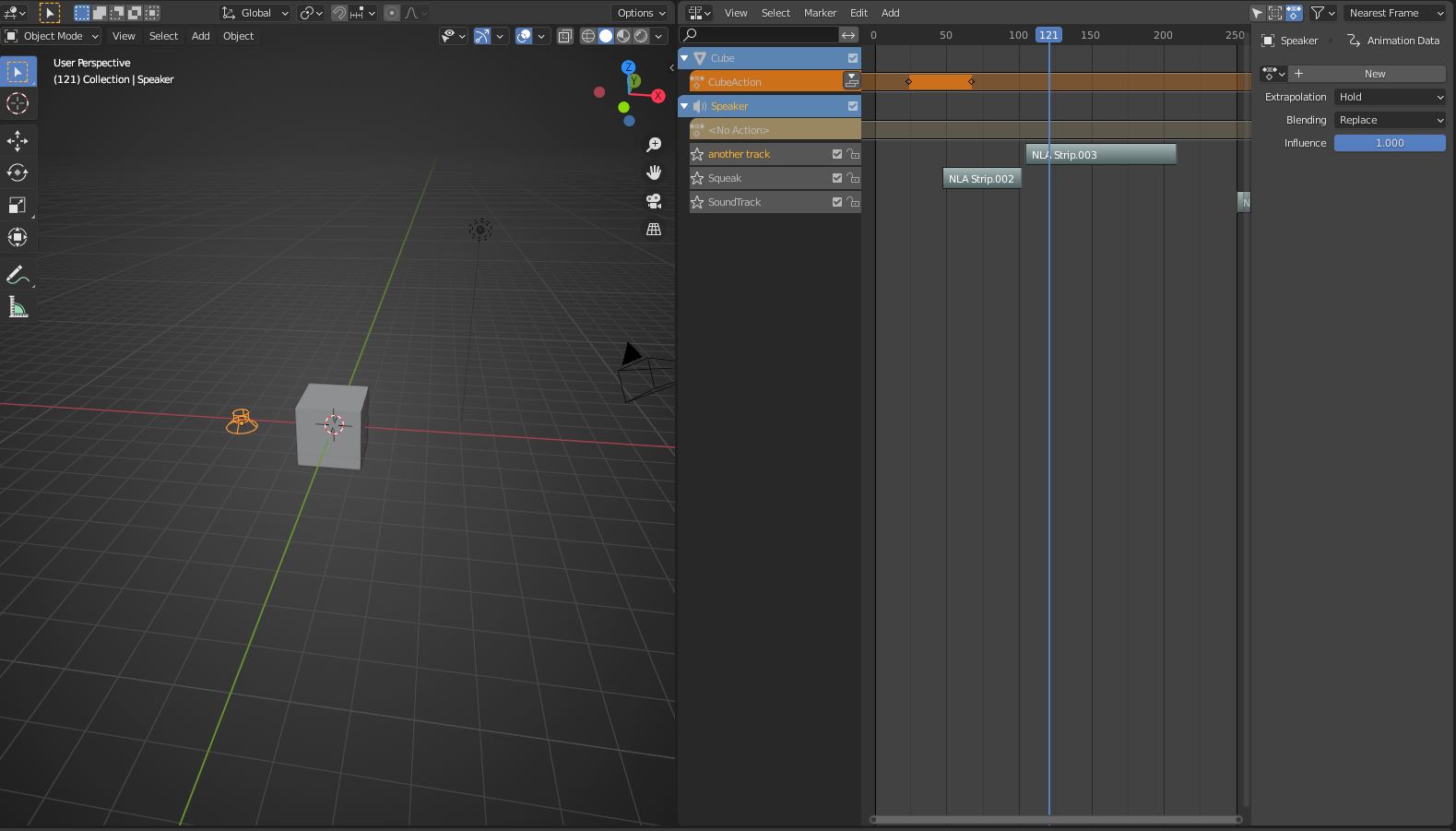This screenshot has height=831, width=1456.
Task: Click the zoom magnifier in the viewport
Action: (x=654, y=145)
